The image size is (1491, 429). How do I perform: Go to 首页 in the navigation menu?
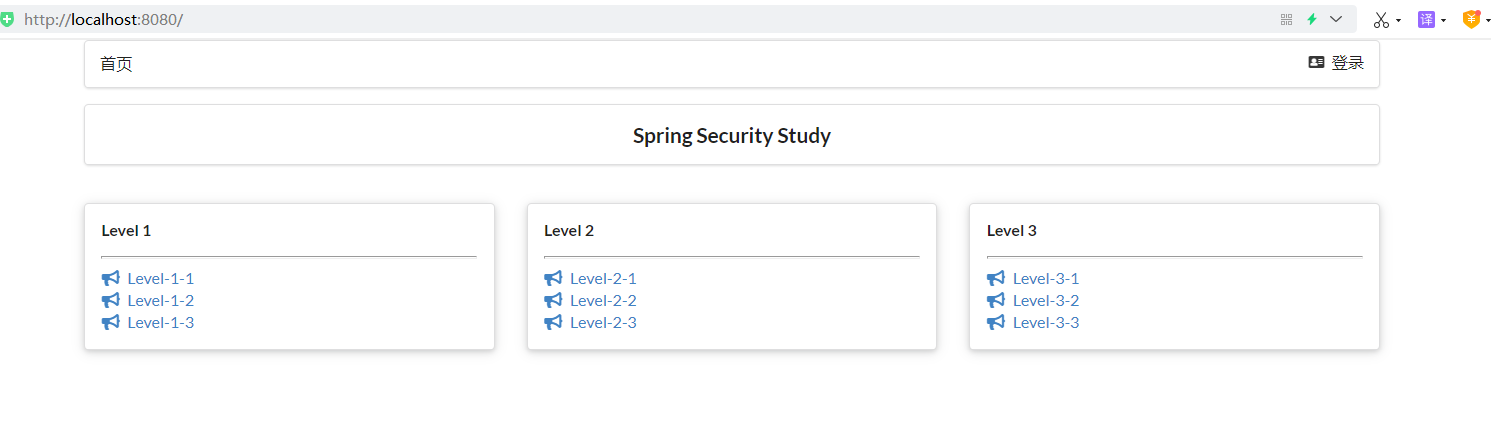point(116,64)
